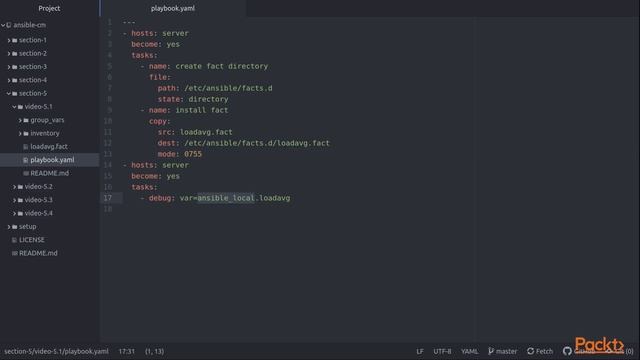The width and height of the screenshot is (640, 360).
Task: Click the section-2 folder icon
Action: pyautogui.click(x=15, y=53)
